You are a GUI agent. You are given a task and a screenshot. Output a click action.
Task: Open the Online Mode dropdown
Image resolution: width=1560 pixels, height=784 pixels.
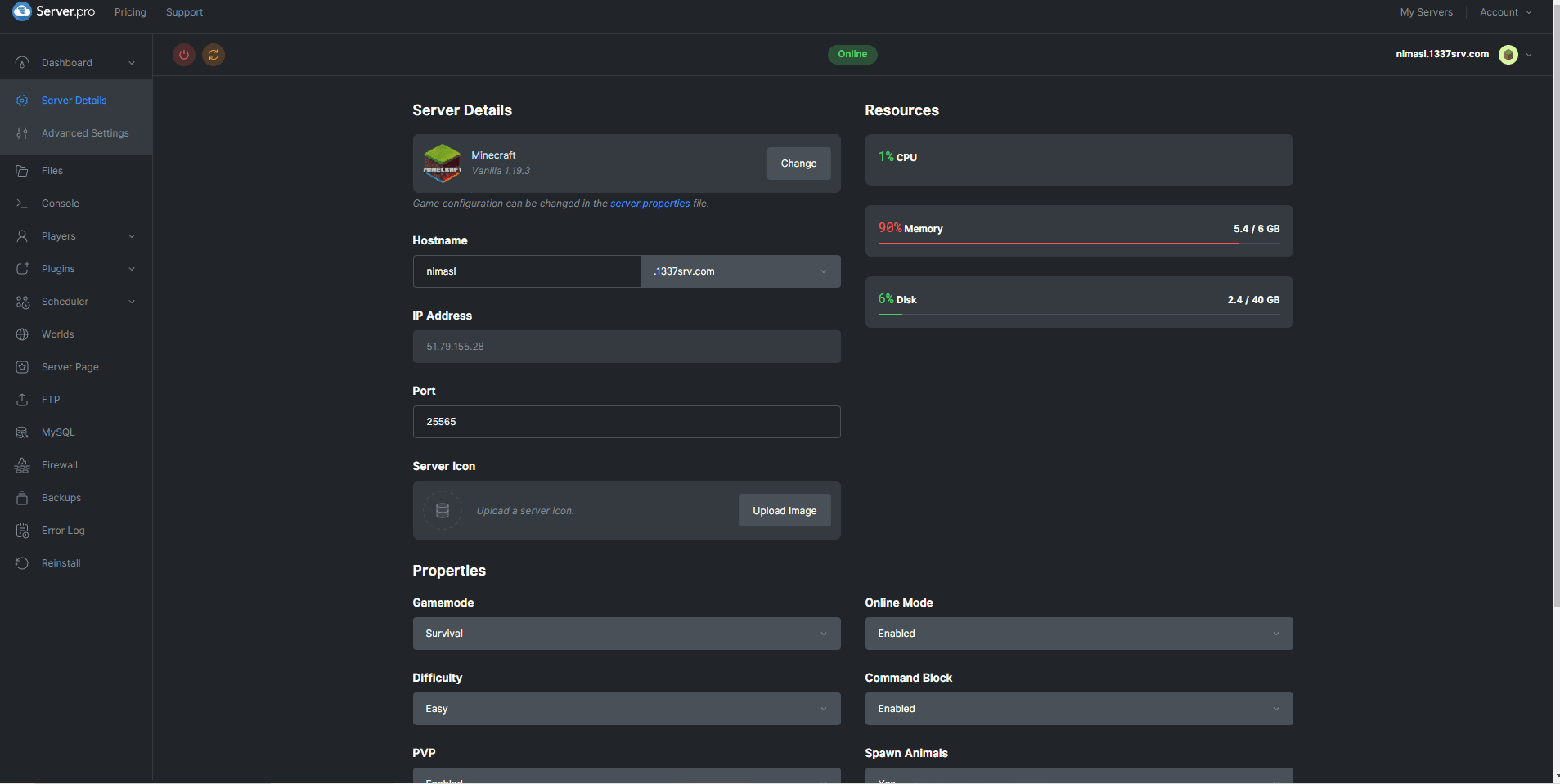[x=1079, y=634]
